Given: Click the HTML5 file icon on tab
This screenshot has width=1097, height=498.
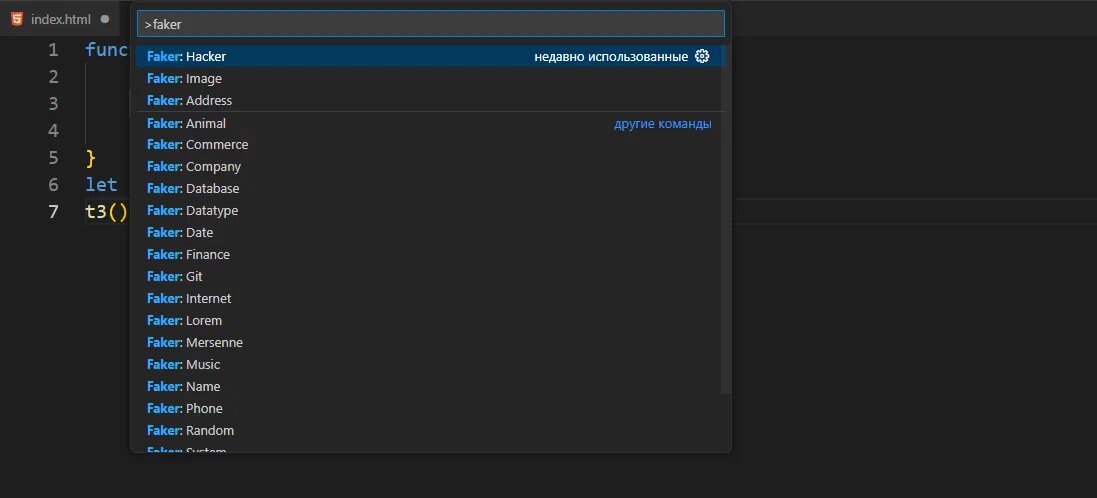Looking at the screenshot, I should [17, 19].
